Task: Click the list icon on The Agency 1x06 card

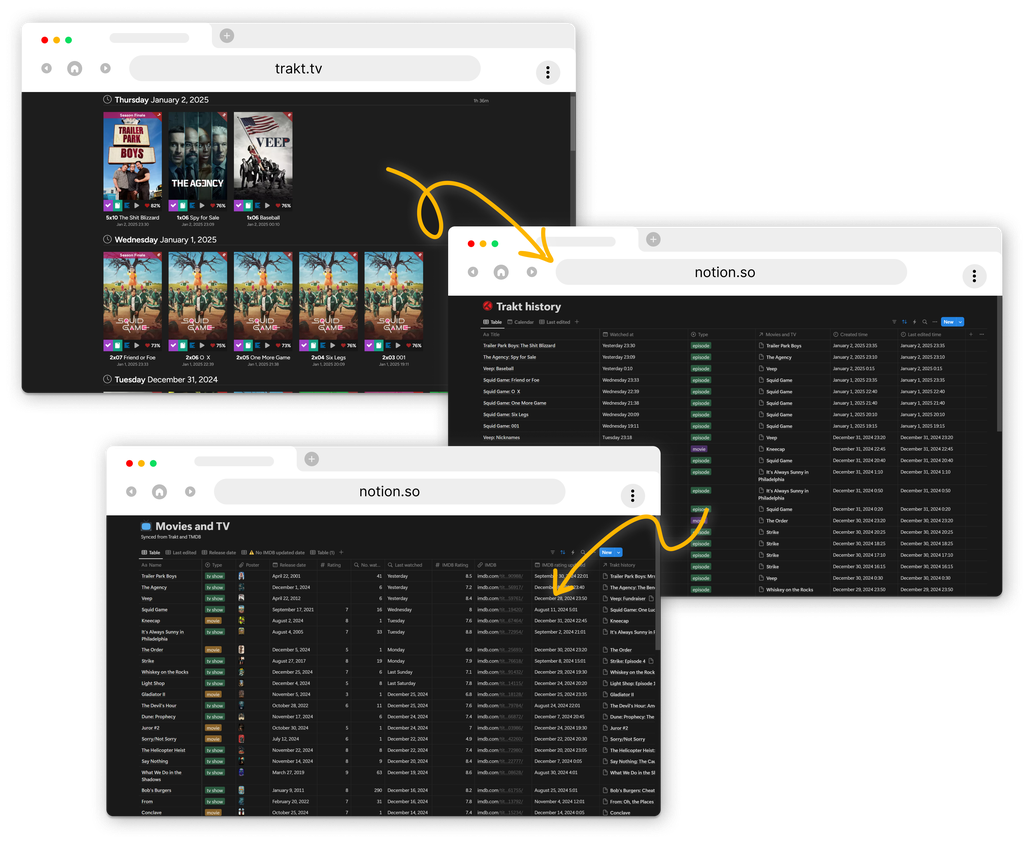Action: point(192,205)
